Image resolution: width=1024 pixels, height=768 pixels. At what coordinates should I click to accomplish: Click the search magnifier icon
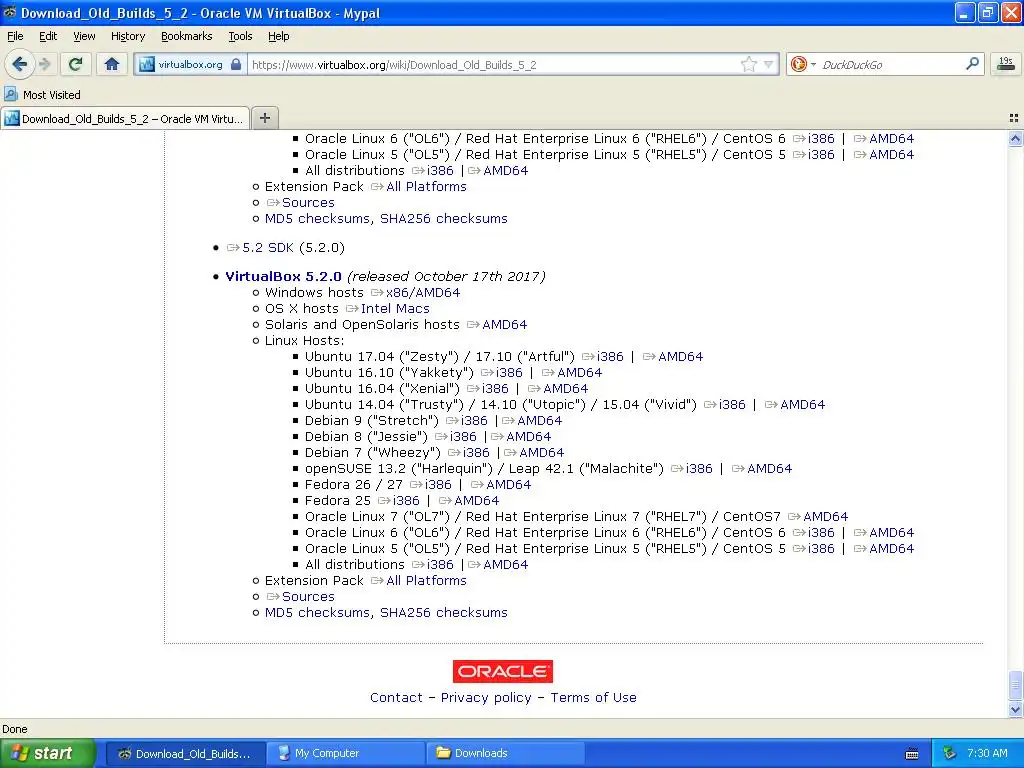click(x=972, y=63)
